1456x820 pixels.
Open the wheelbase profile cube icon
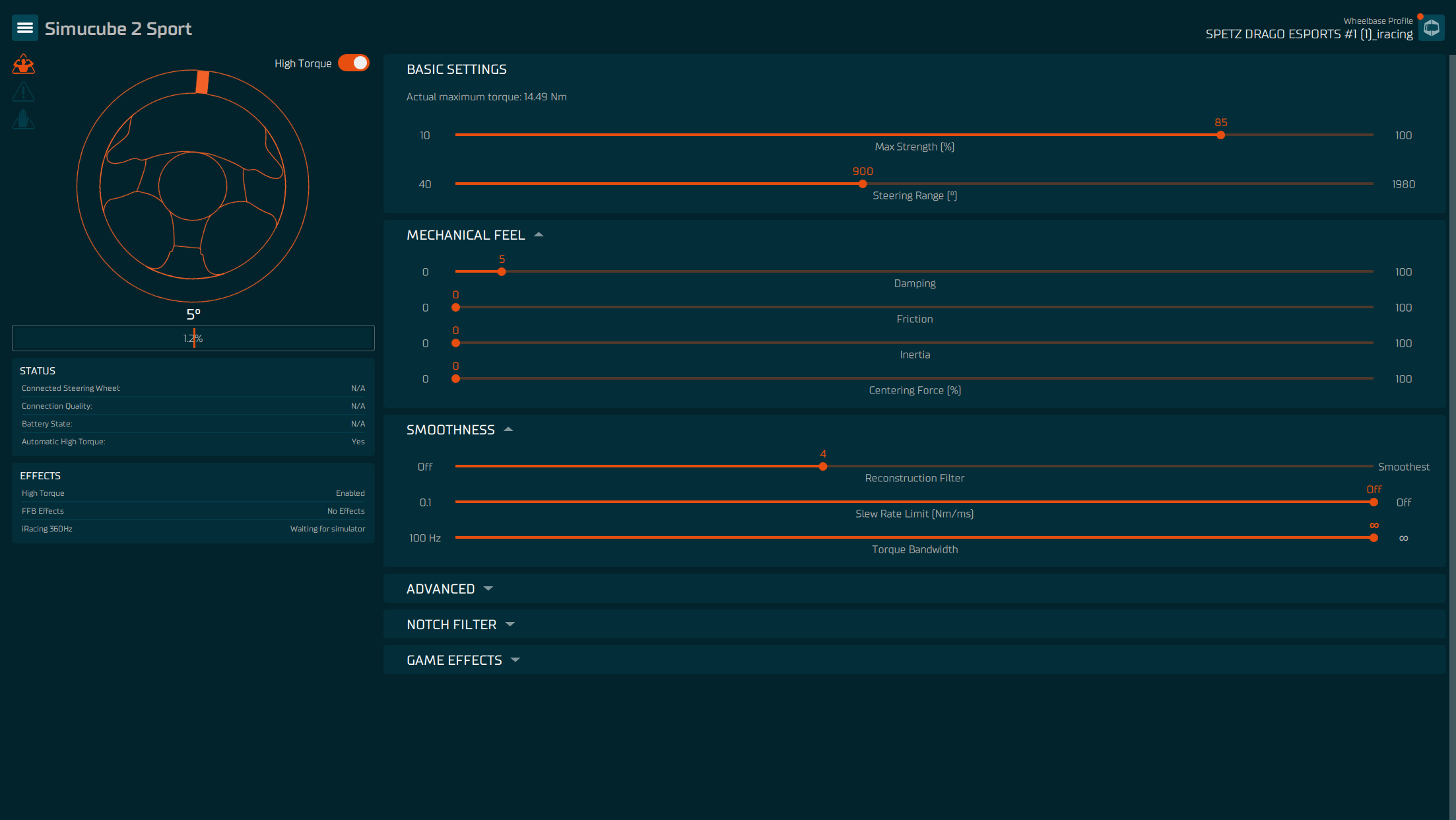pos(1431,28)
